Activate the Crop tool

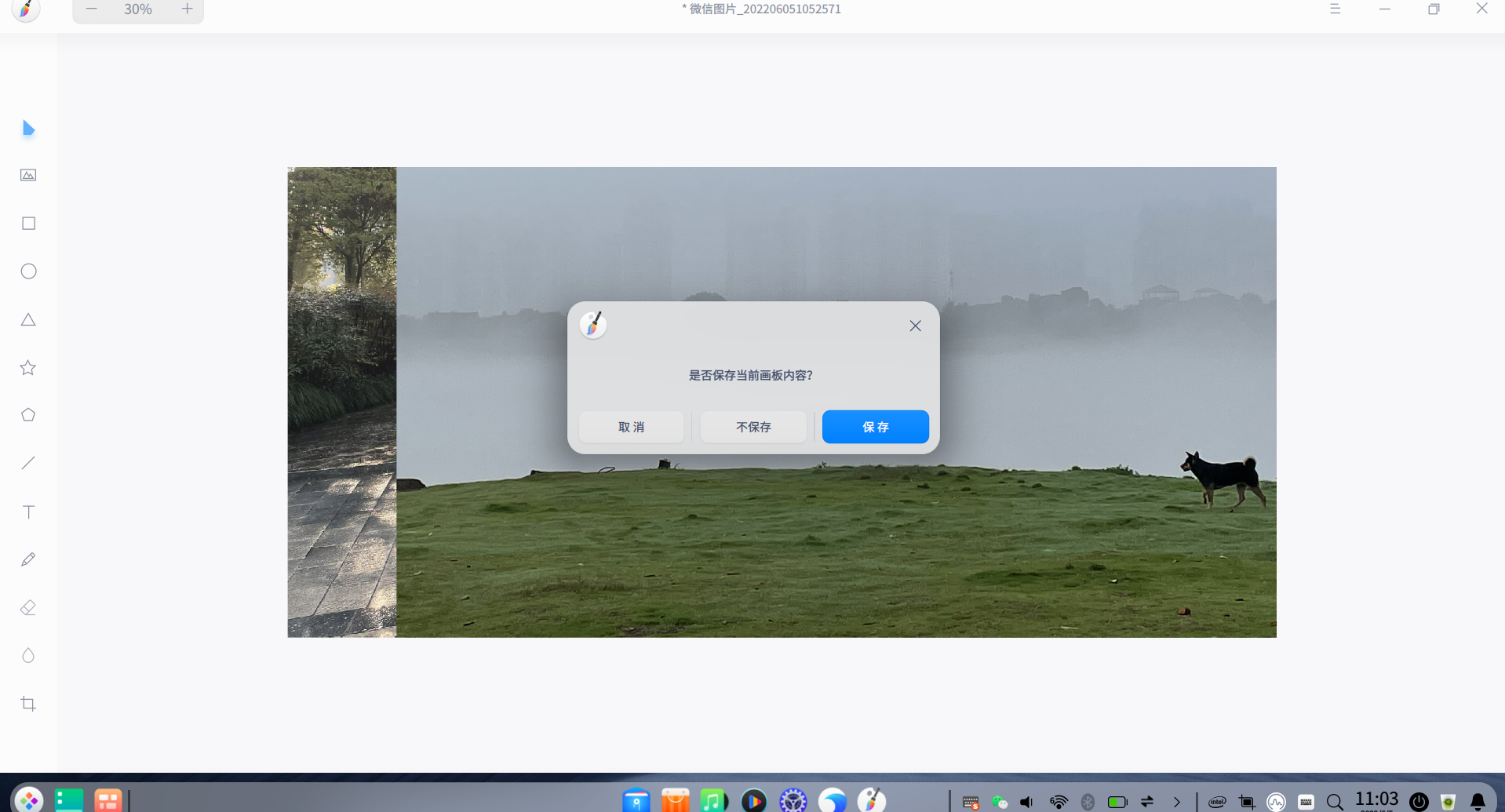(x=28, y=704)
